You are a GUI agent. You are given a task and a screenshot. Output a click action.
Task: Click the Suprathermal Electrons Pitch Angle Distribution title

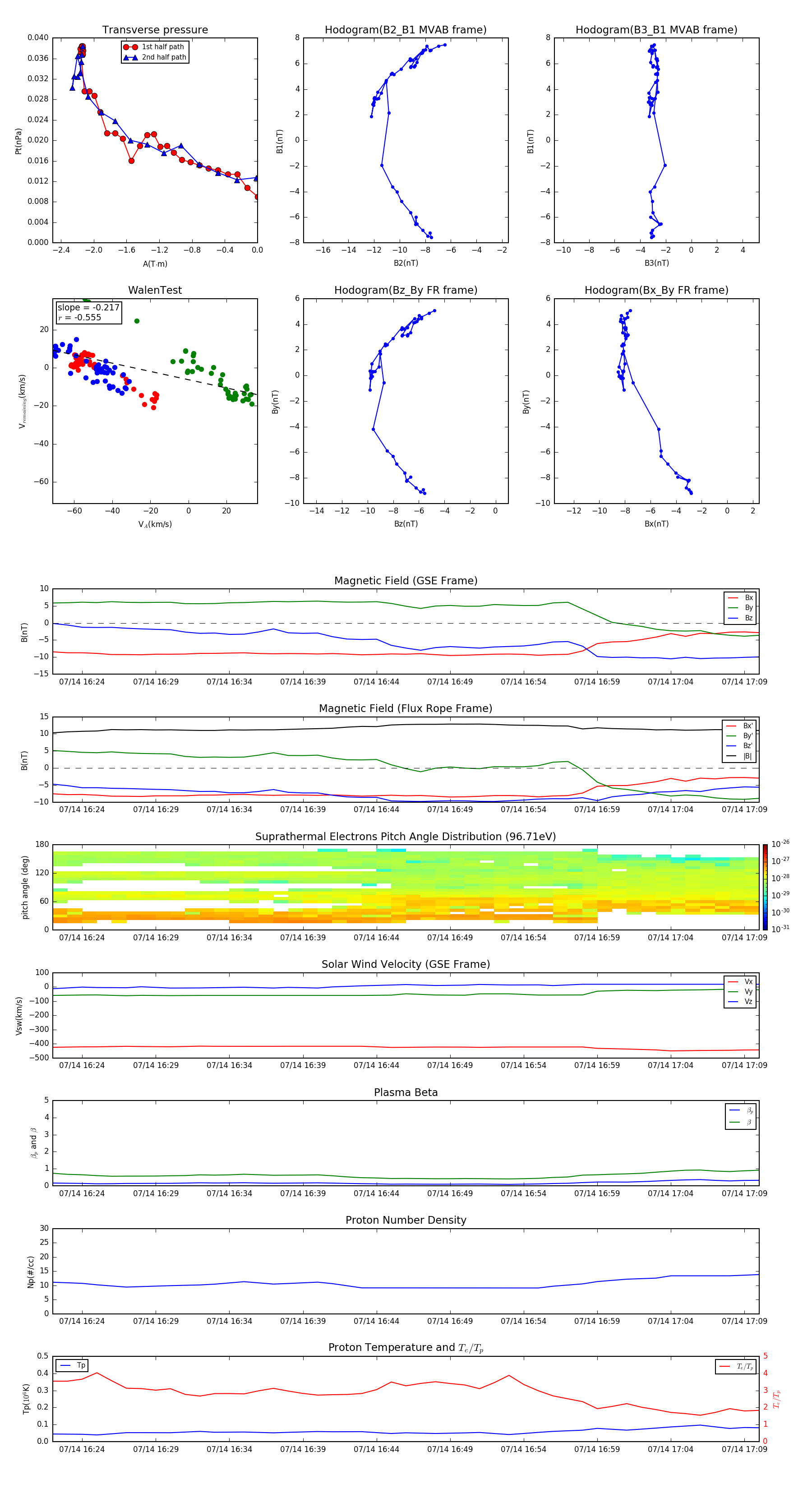point(406,837)
